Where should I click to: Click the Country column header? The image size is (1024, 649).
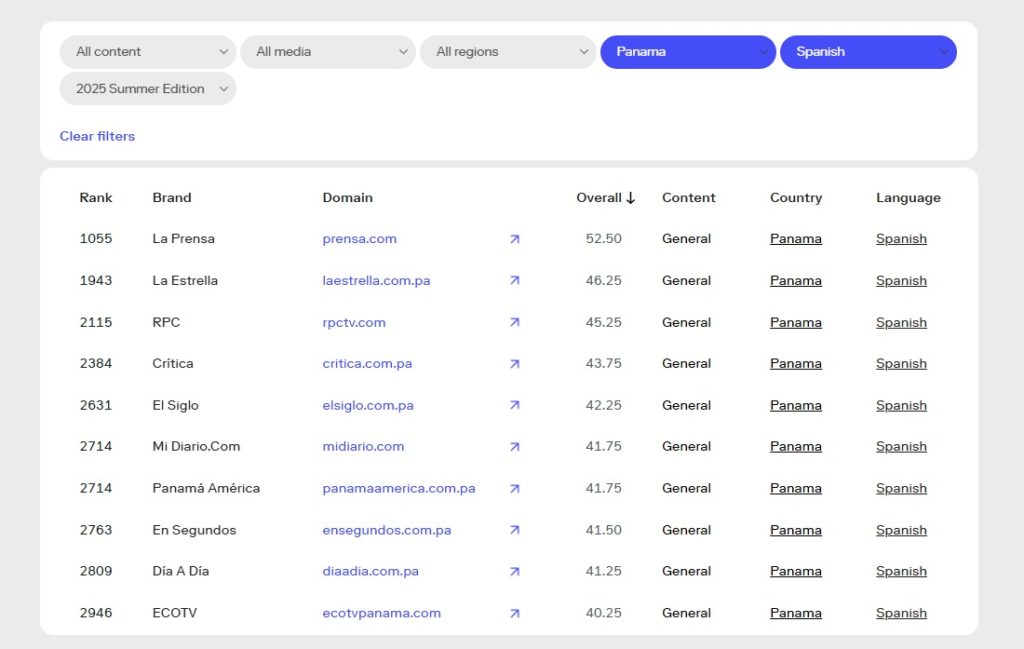(x=795, y=198)
